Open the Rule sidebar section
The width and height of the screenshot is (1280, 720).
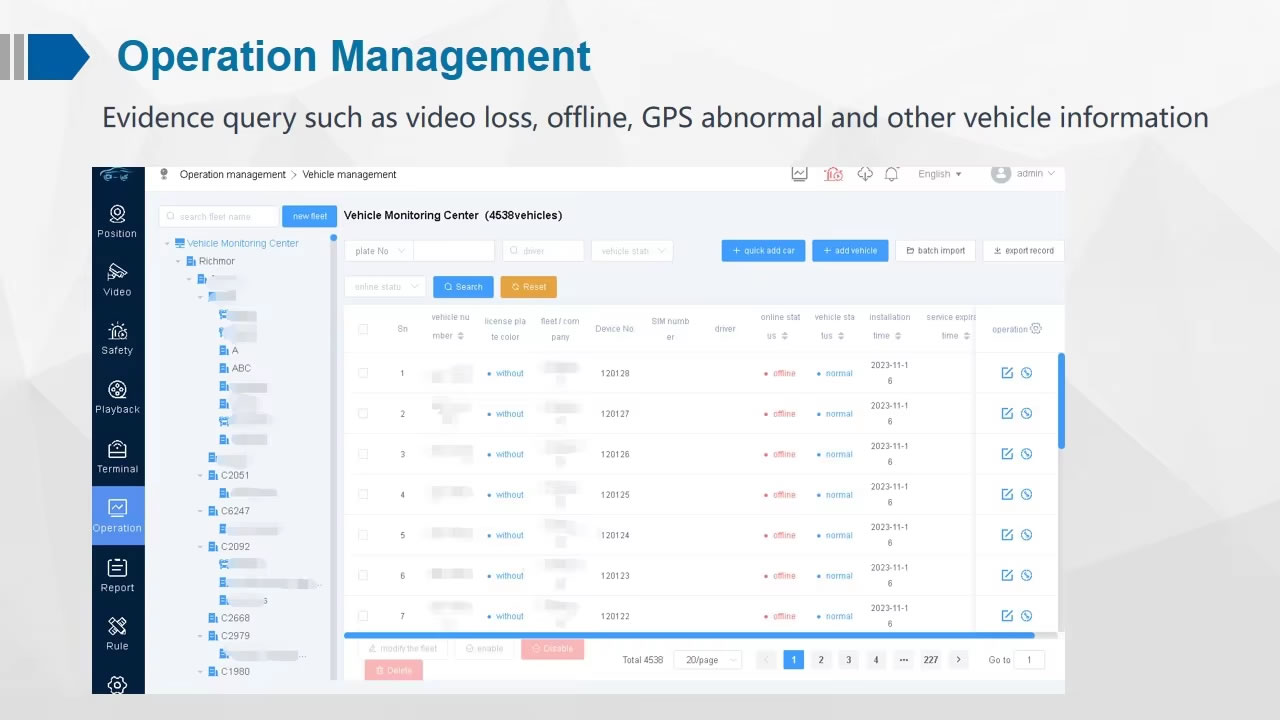pos(117,634)
